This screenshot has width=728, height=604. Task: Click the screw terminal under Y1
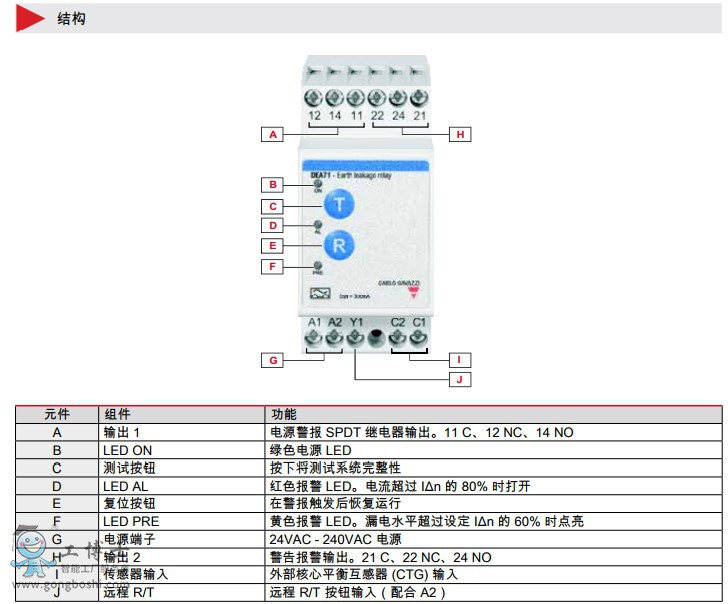(355, 338)
